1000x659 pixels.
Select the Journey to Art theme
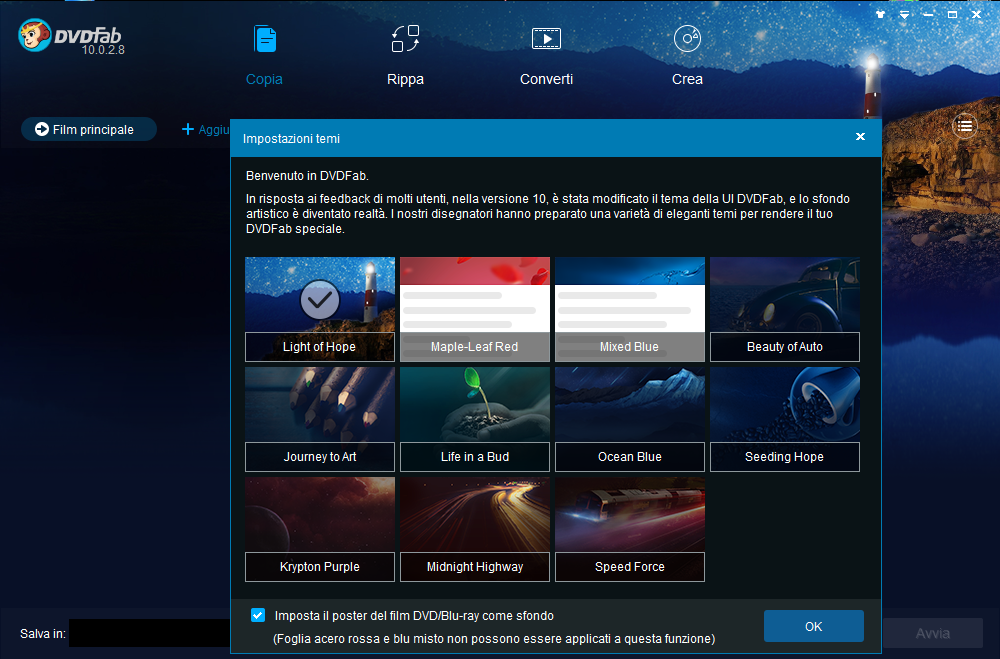(x=320, y=419)
